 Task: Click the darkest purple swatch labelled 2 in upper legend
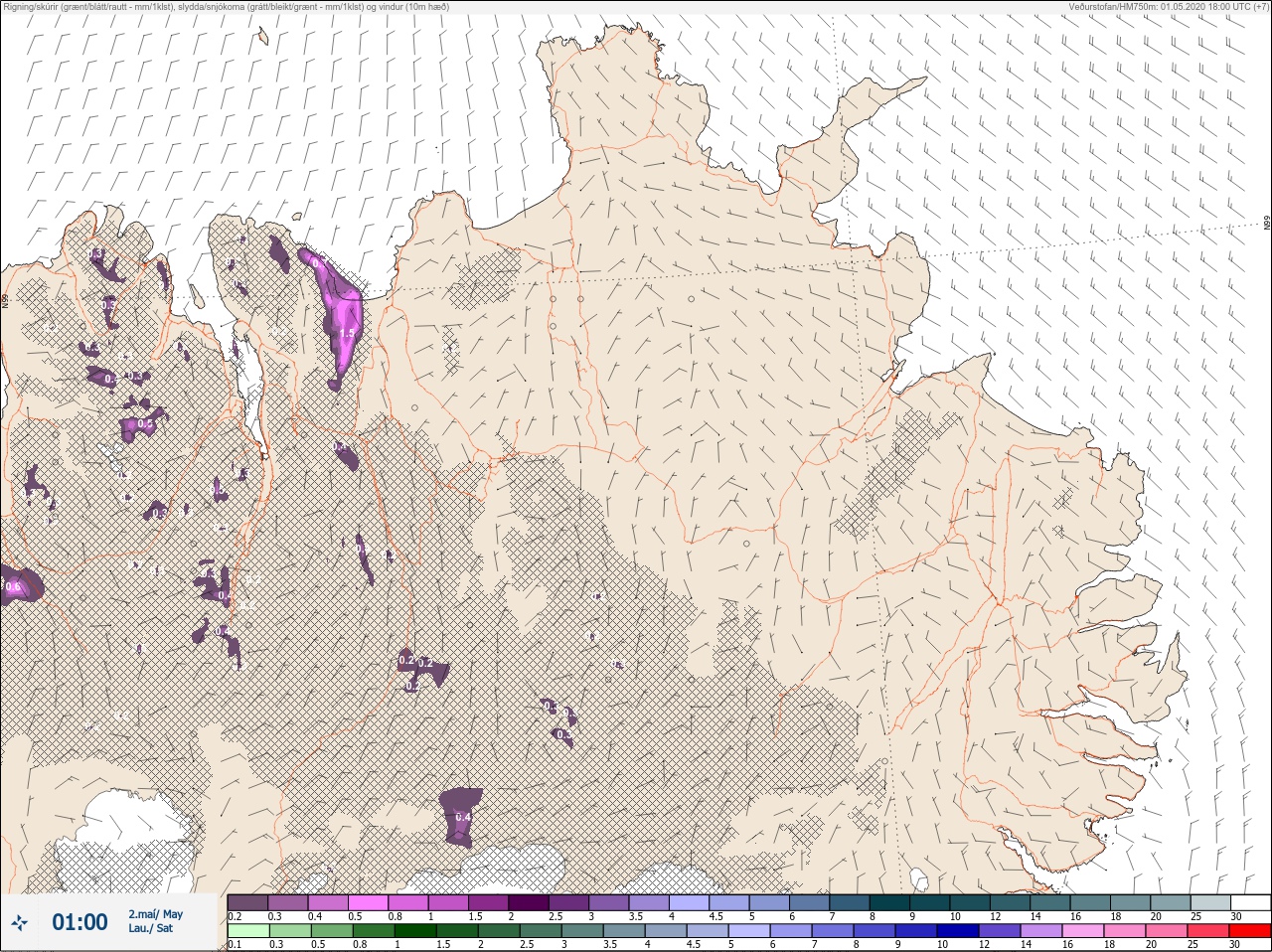529,902
